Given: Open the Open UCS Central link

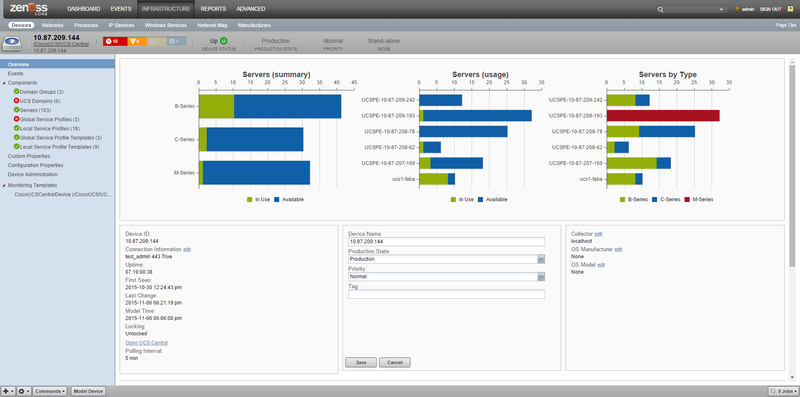Looking at the screenshot, I should pos(146,343).
